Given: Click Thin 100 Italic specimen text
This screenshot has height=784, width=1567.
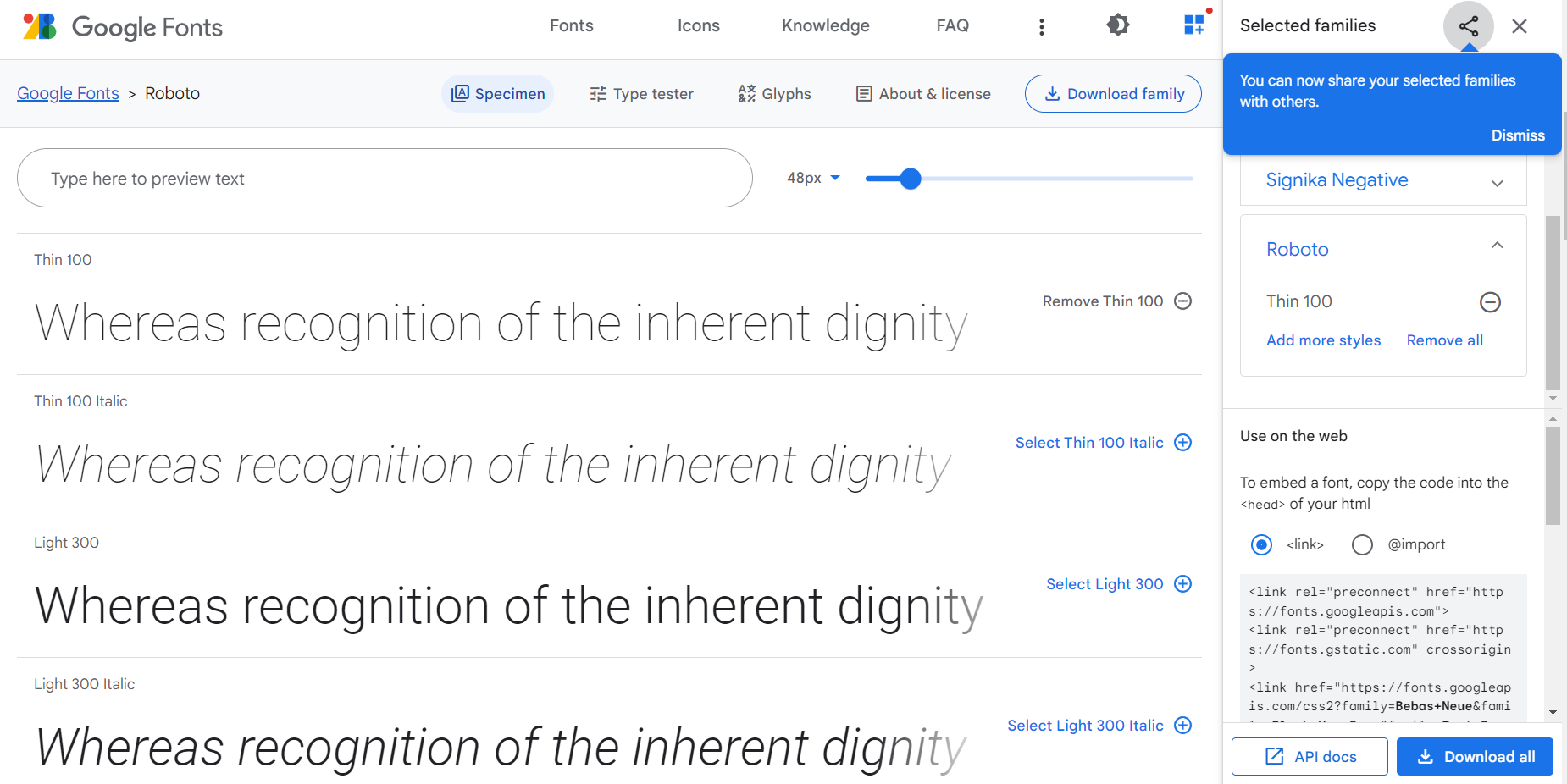Looking at the screenshot, I should point(494,466).
